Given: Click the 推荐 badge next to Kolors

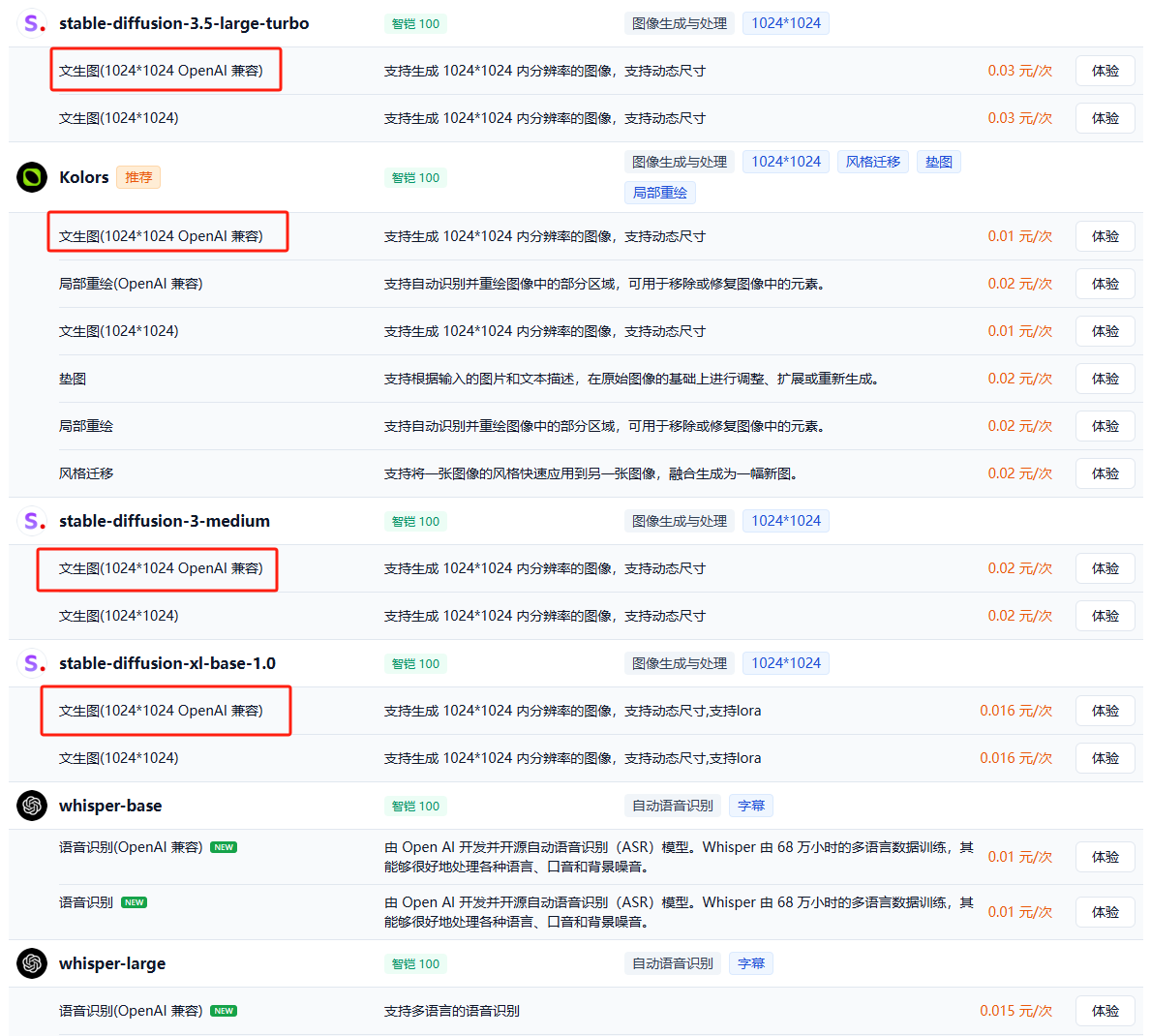Looking at the screenshot, I should [138, 177].
